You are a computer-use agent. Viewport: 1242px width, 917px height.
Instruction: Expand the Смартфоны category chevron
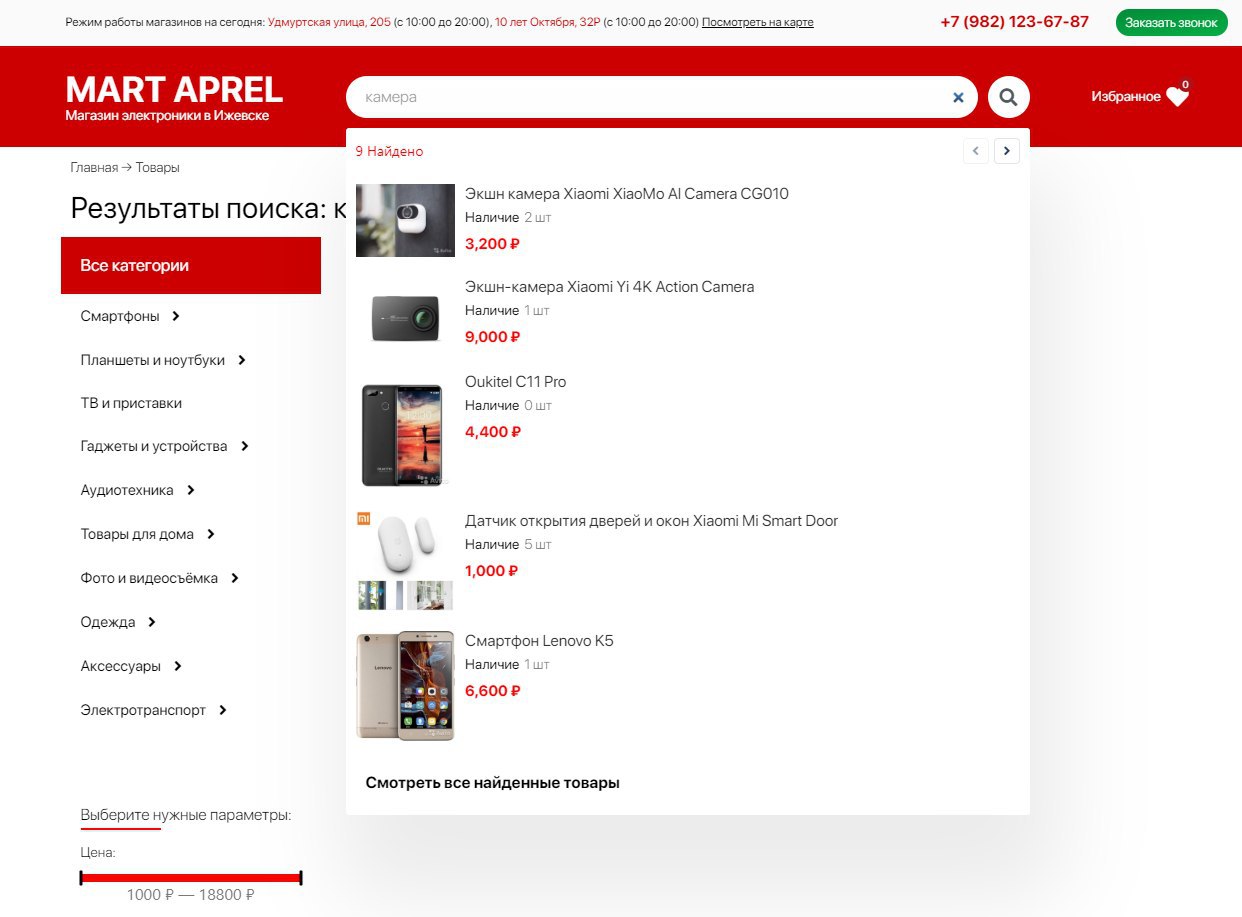[x=176, y=316]
